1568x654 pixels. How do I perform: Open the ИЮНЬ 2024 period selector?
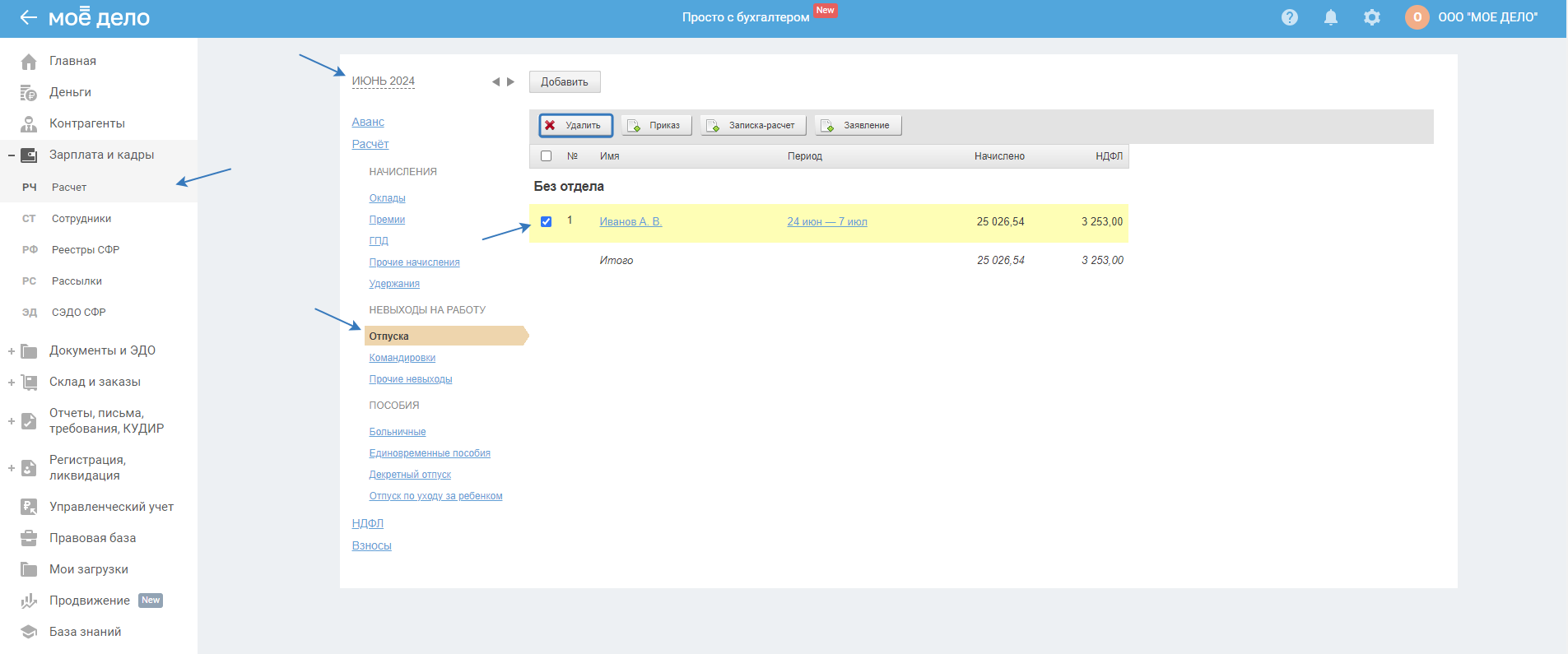383,81
